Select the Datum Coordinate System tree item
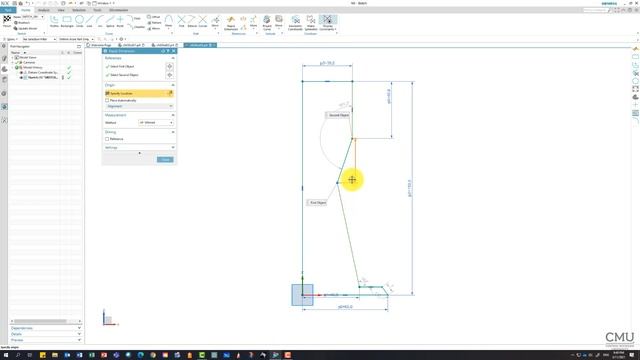Screen dimensions: 640x360 point(42,72)
